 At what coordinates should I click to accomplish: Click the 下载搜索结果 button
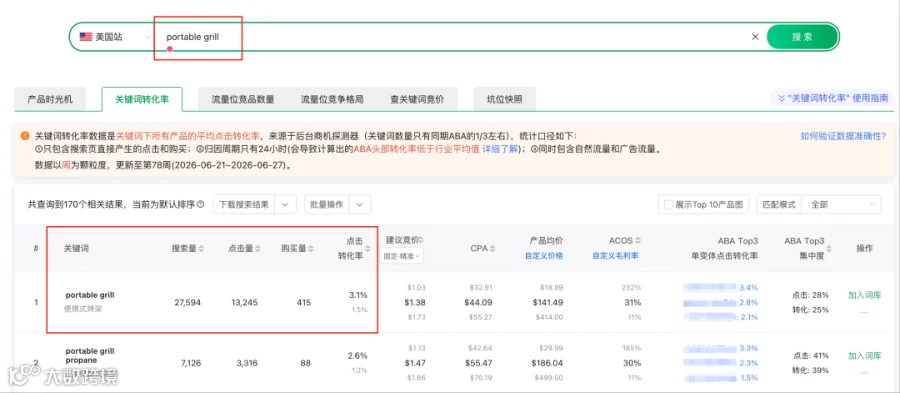click(244, 204)
